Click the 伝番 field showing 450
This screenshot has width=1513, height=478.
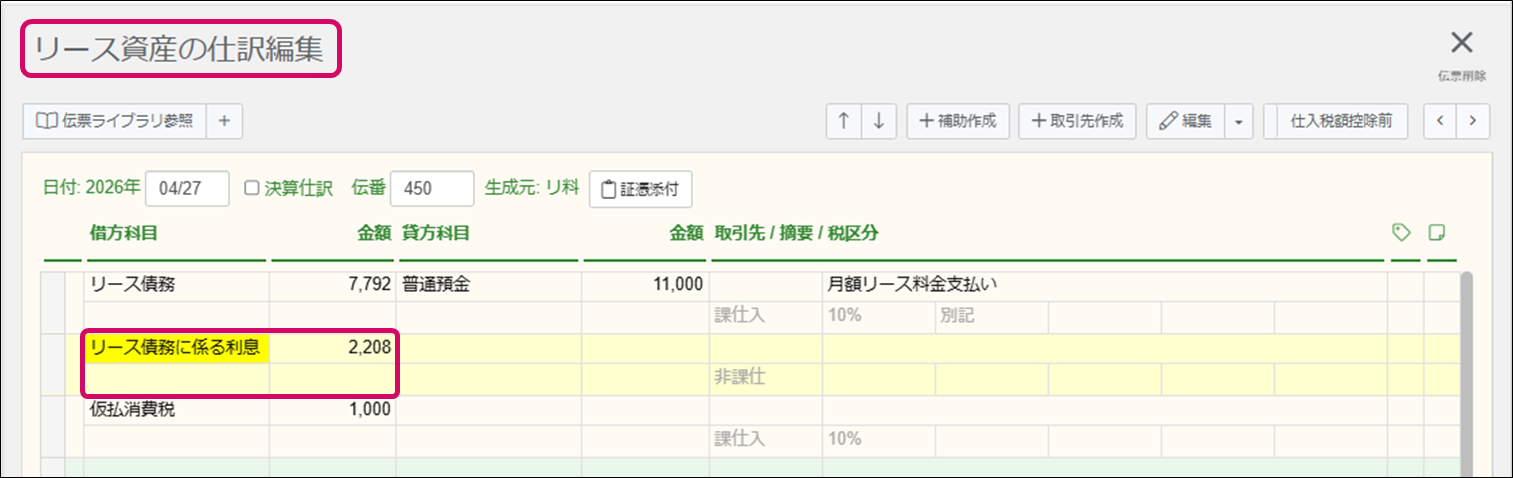click(x=431, y=188)
